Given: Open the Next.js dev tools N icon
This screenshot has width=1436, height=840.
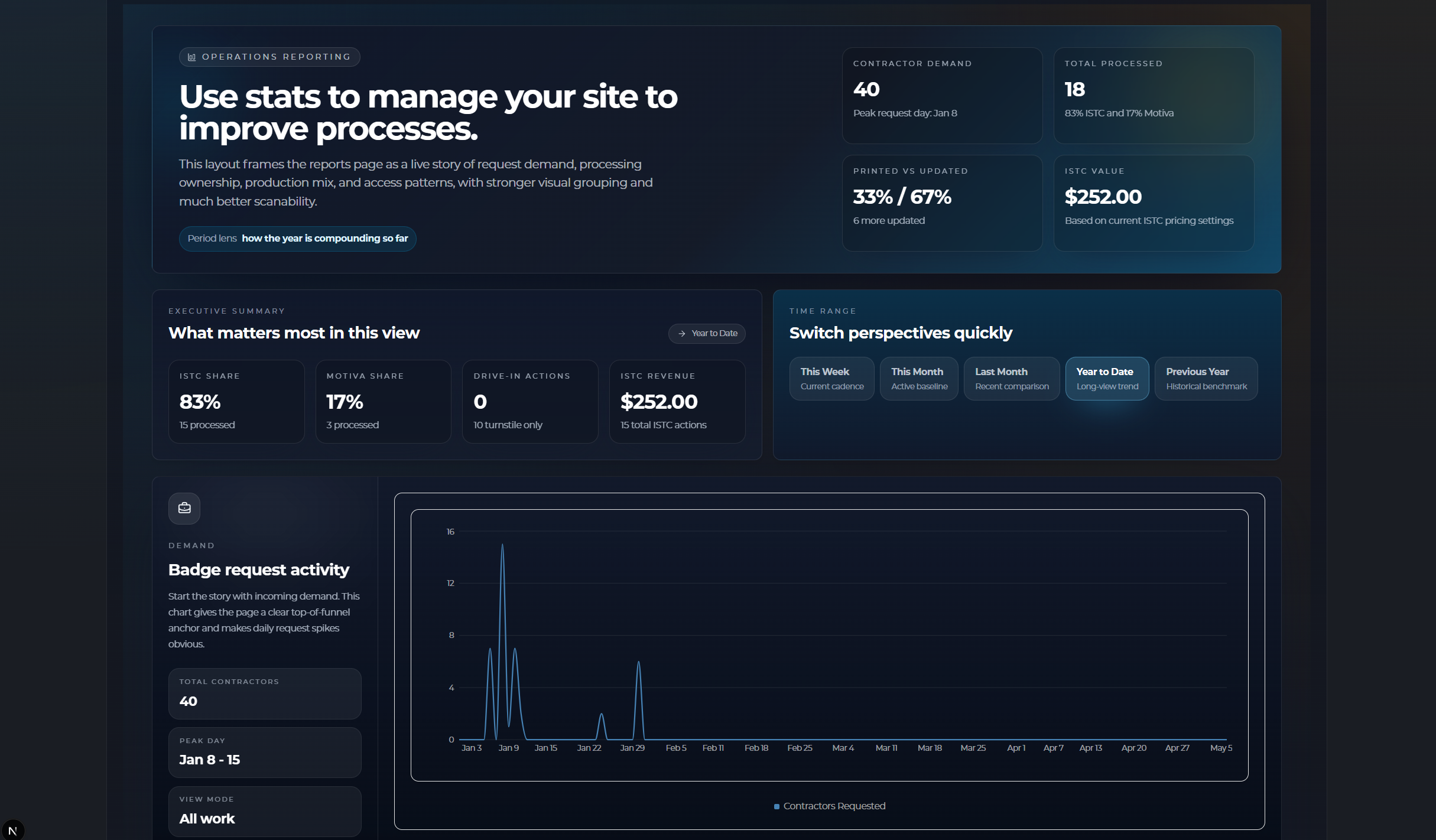Looking at the screenshot, I should click(x=12, y=830).
